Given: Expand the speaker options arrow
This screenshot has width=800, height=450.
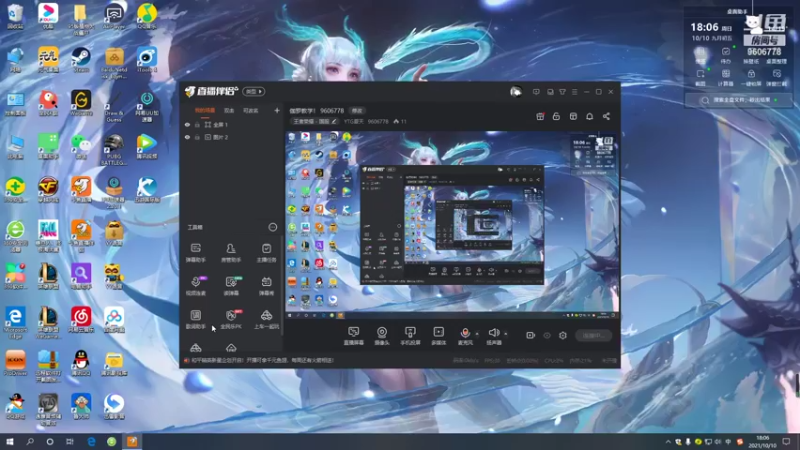Looking at the screenshot, I should pyautogui.click(x=506, y=334).
